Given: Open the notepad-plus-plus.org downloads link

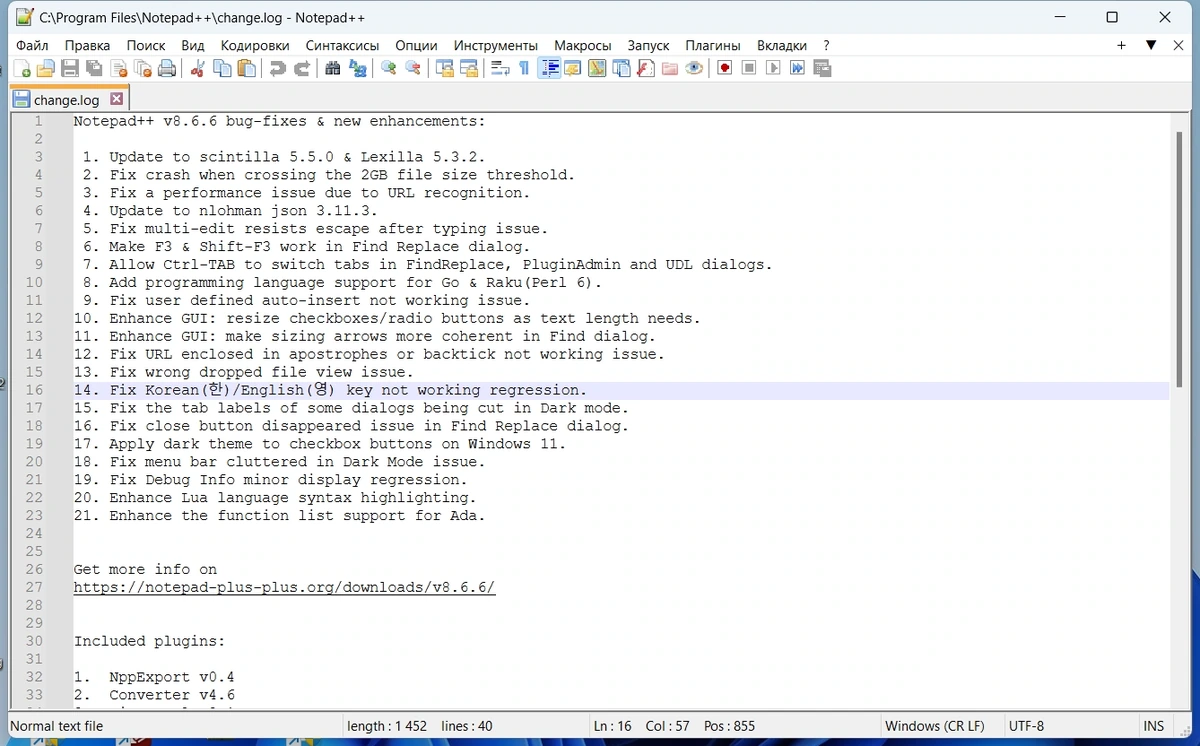Looking at the screenshot, I should (x=284, y=587).
